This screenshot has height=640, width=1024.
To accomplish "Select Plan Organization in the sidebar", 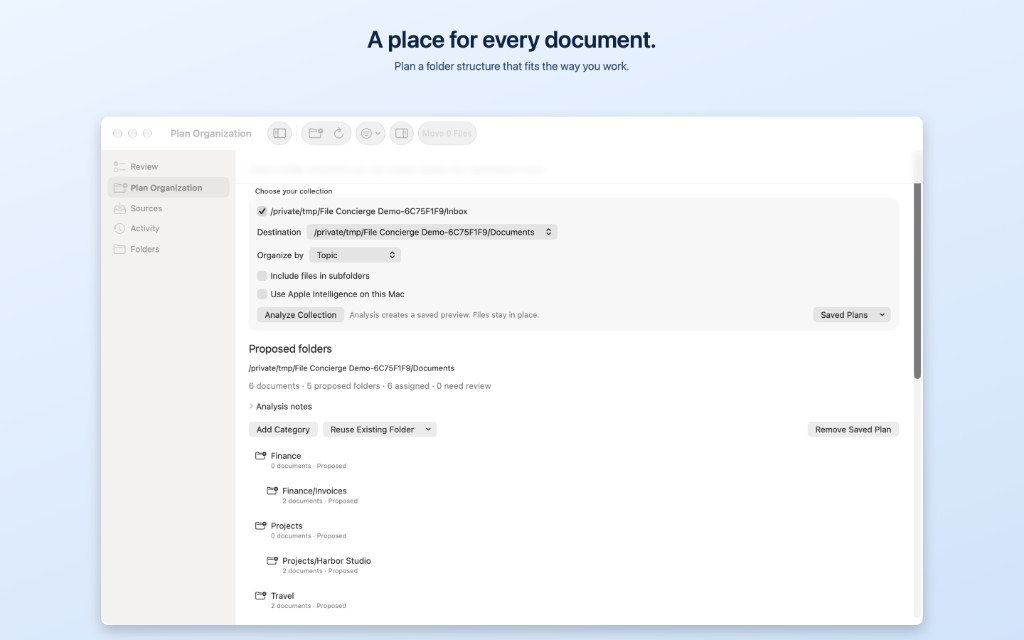I will (168, 187).
